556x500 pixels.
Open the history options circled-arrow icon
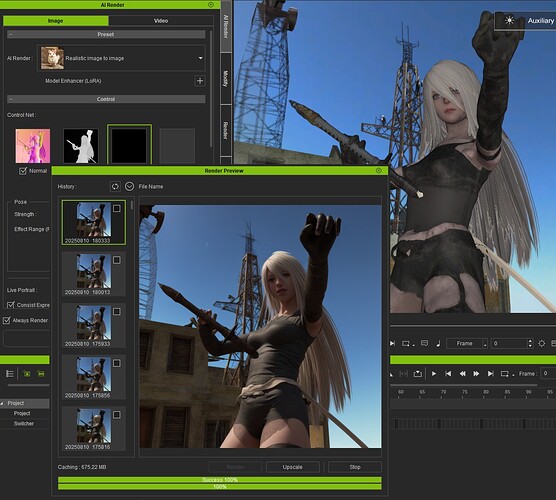coord(129,186)
